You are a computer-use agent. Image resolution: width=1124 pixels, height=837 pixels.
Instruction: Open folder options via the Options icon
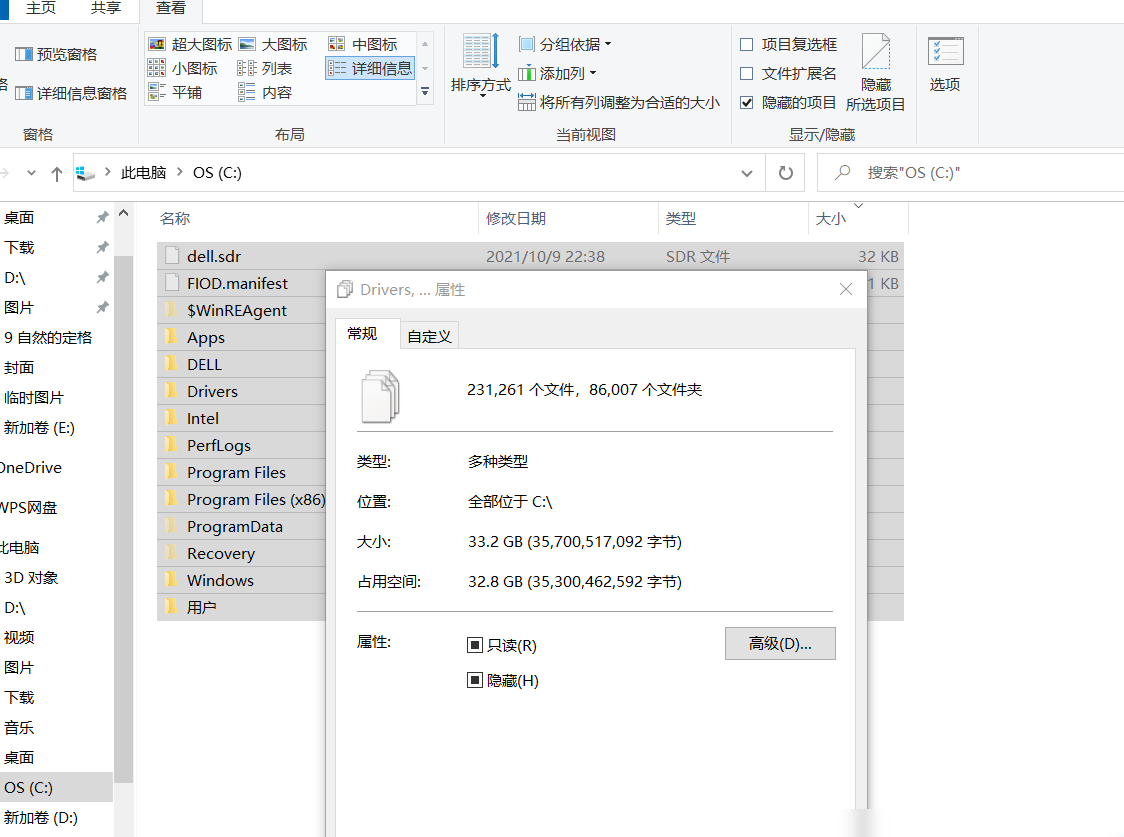pyautogui.click(x=945, y=65)
